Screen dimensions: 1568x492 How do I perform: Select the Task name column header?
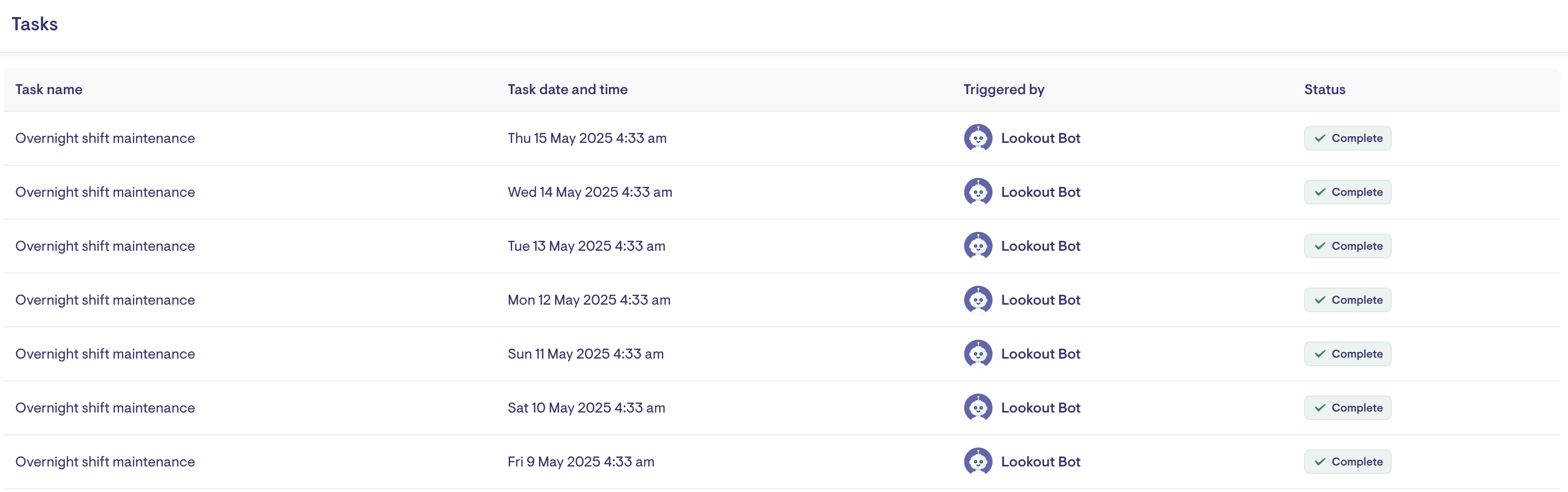[49, 89]
